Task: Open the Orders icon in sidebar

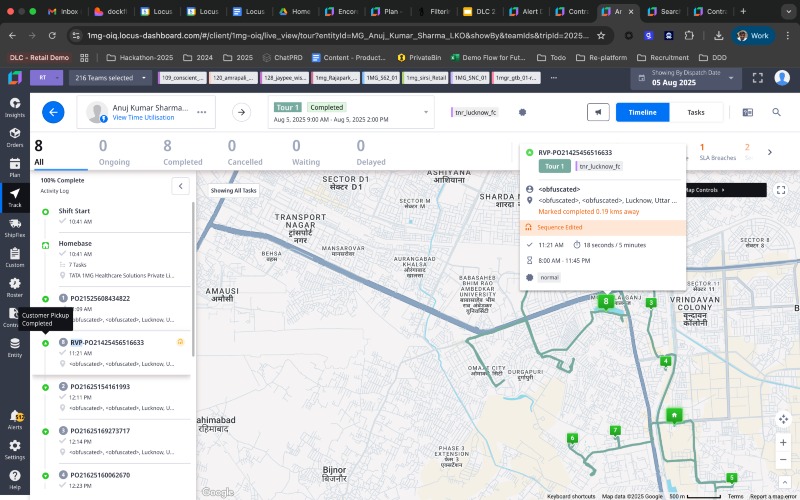Action: coord(14,137)
